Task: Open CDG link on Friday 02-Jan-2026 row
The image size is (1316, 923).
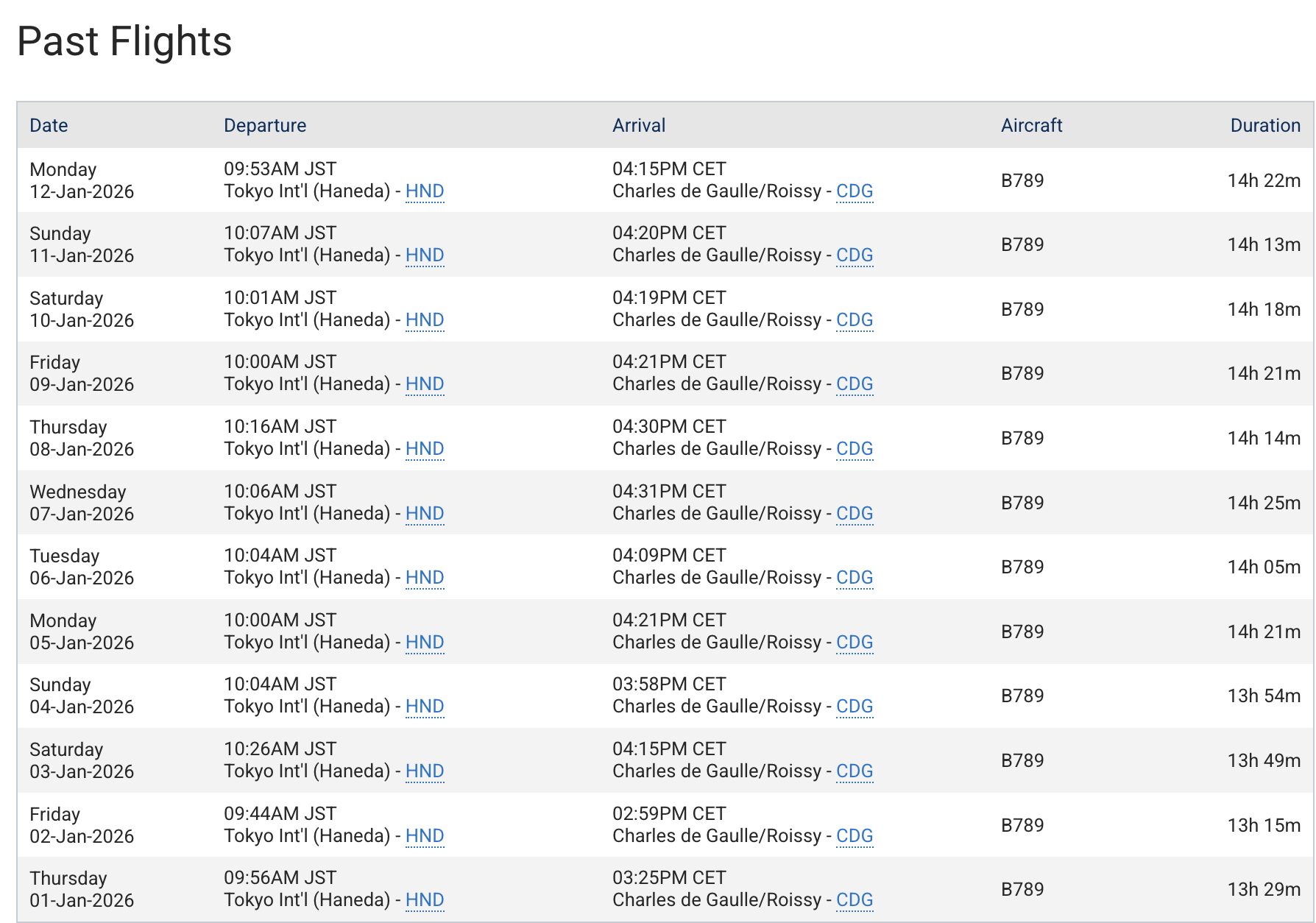Action: point(855,836)
